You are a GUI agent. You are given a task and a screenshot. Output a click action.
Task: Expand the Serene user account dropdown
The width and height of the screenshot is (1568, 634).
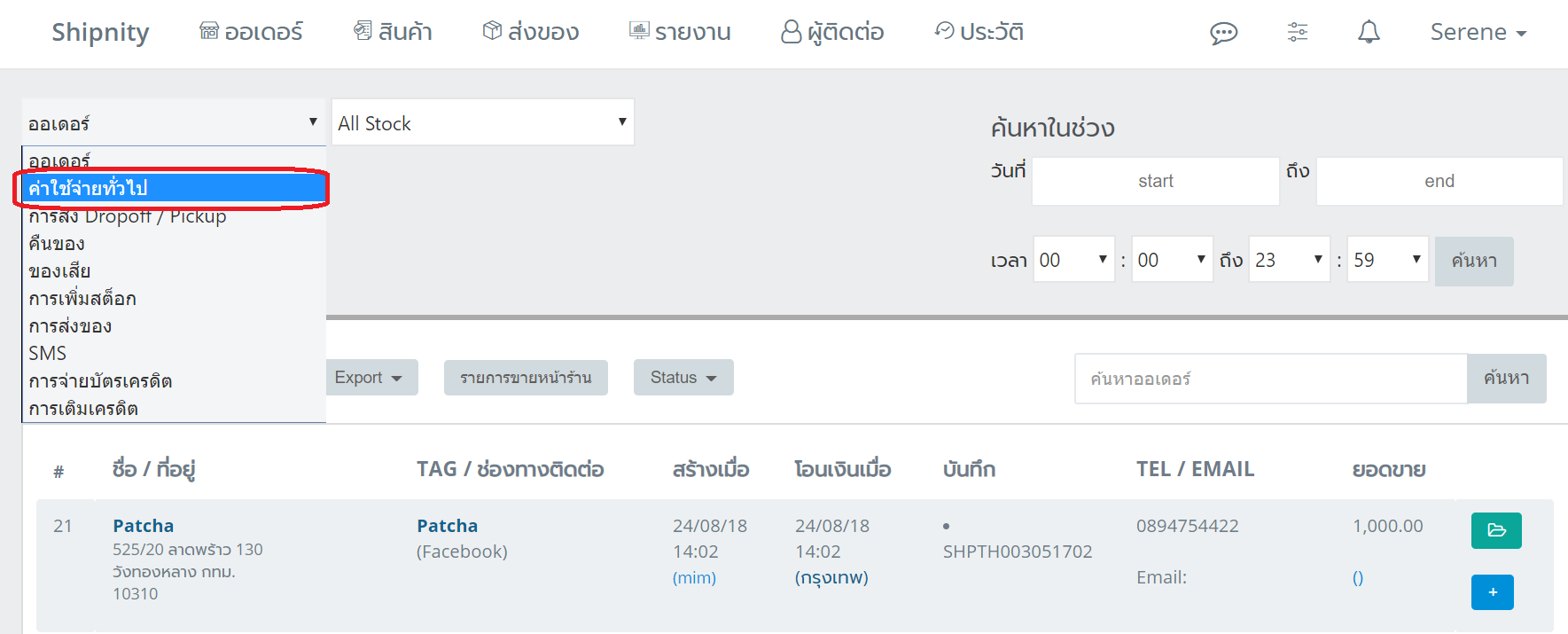coord(1478,33)
